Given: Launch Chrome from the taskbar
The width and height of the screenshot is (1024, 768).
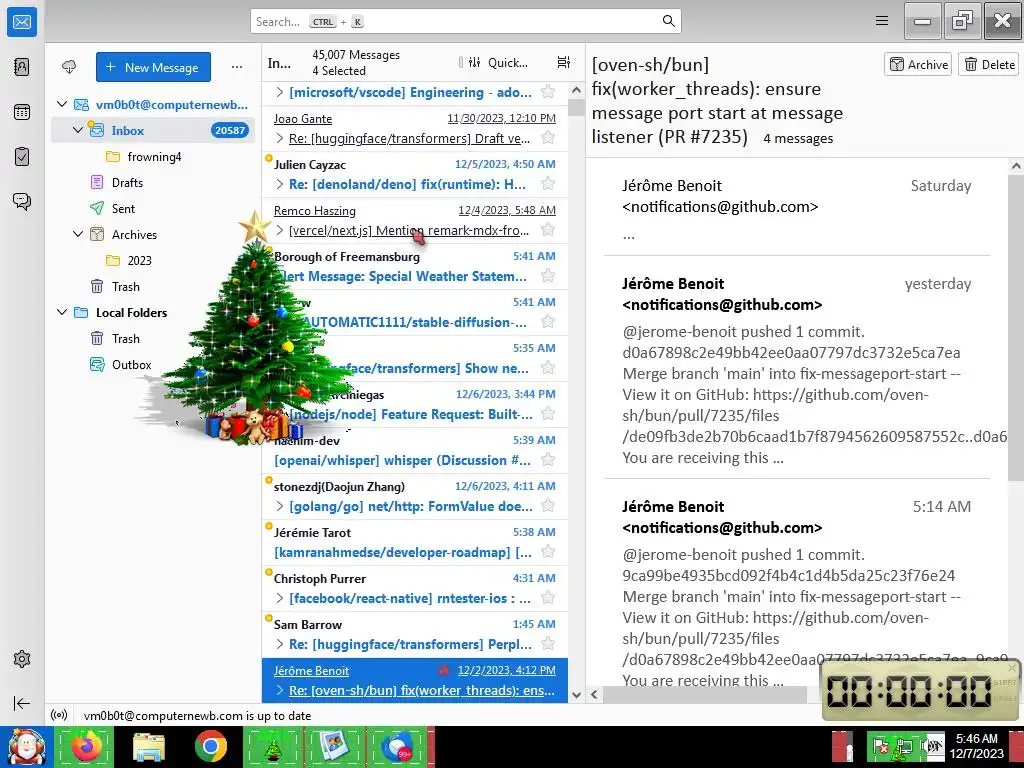Looking at the screenshot, I should [x=210, y=746].
